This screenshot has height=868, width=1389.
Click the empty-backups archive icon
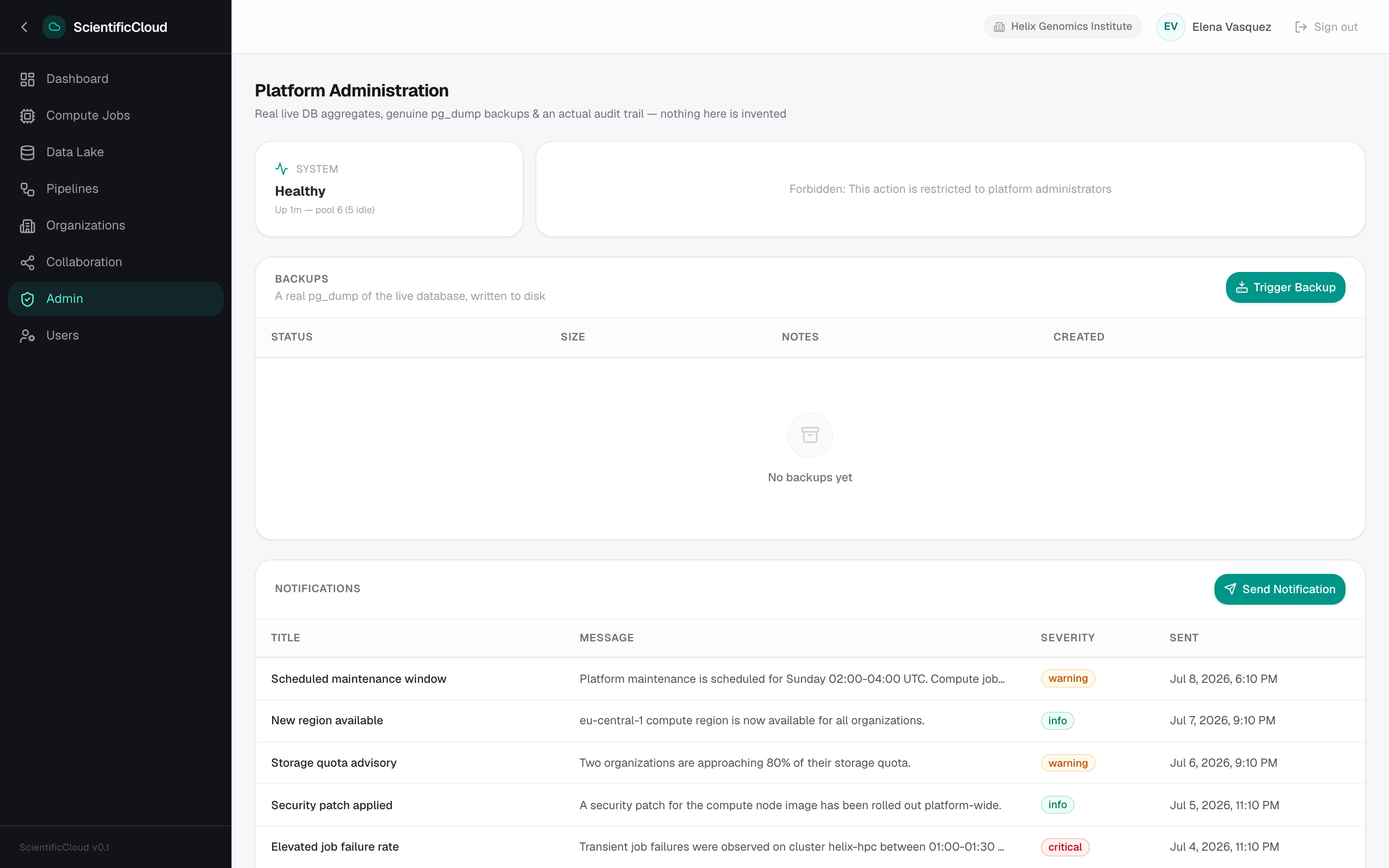[x=810, y=435]
